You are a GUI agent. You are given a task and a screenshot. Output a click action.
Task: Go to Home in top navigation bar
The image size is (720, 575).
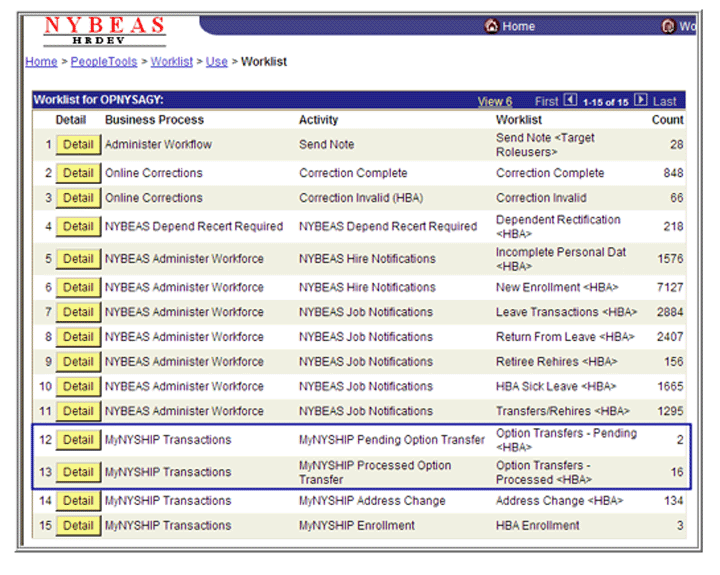pos(510,26)
